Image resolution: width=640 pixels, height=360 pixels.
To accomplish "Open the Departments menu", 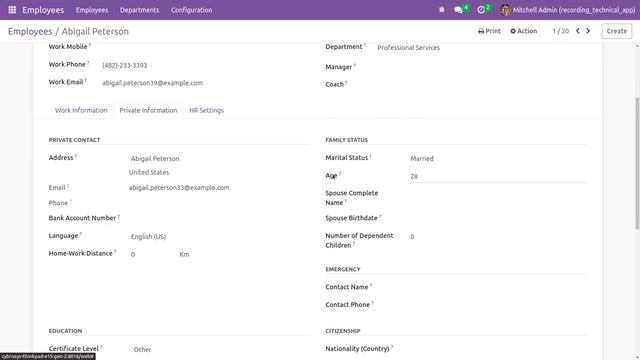I will pos(140,10).
